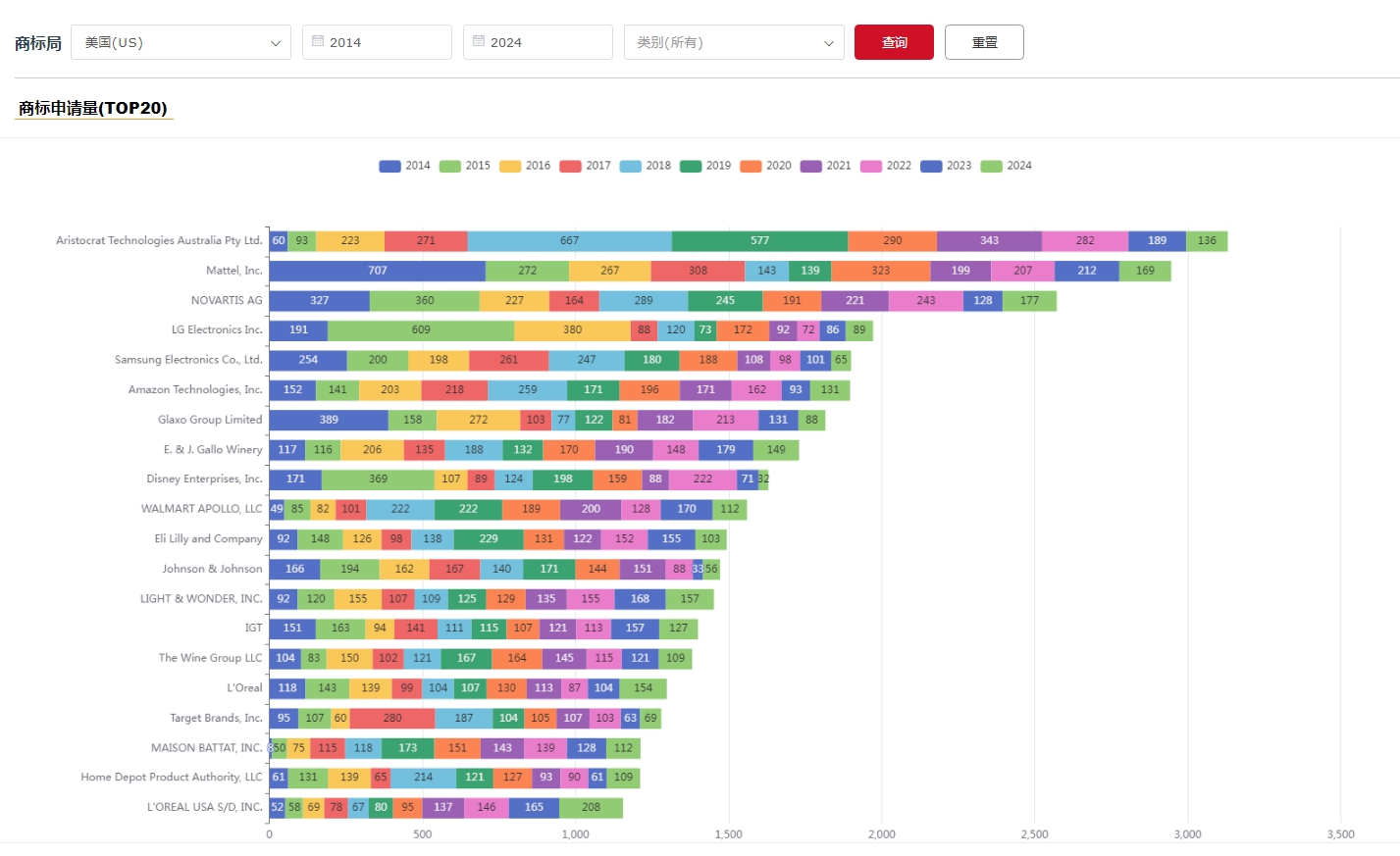Click the MAISON BATTAT, INC. label
The height and width of the screenshot is (856, 1400).
[207, 747]
